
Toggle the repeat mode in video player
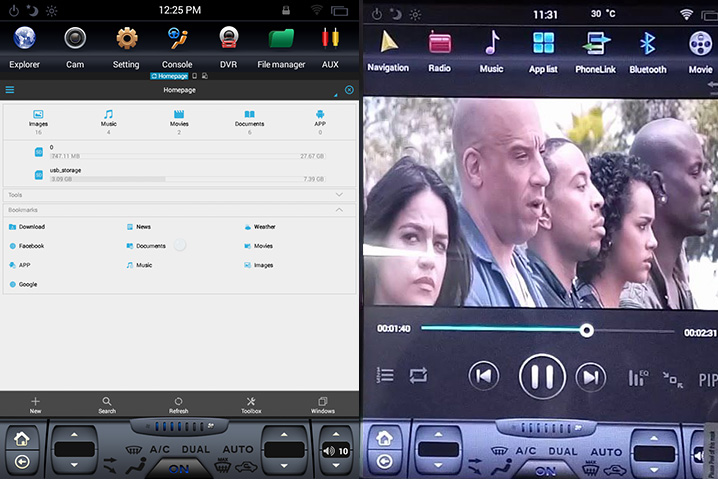(418, 376)
